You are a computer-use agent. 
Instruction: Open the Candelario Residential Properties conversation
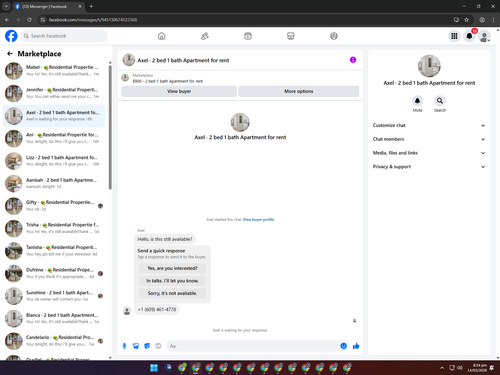click(54, 341)
